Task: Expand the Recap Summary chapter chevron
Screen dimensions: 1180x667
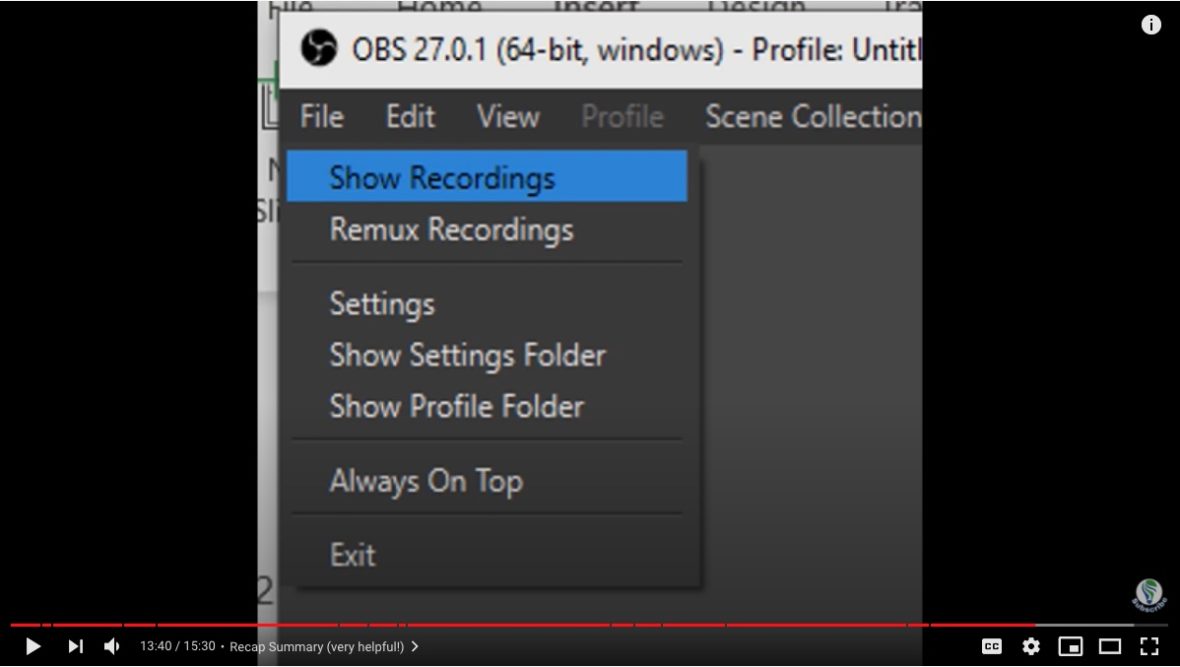Action: (415, 646)
